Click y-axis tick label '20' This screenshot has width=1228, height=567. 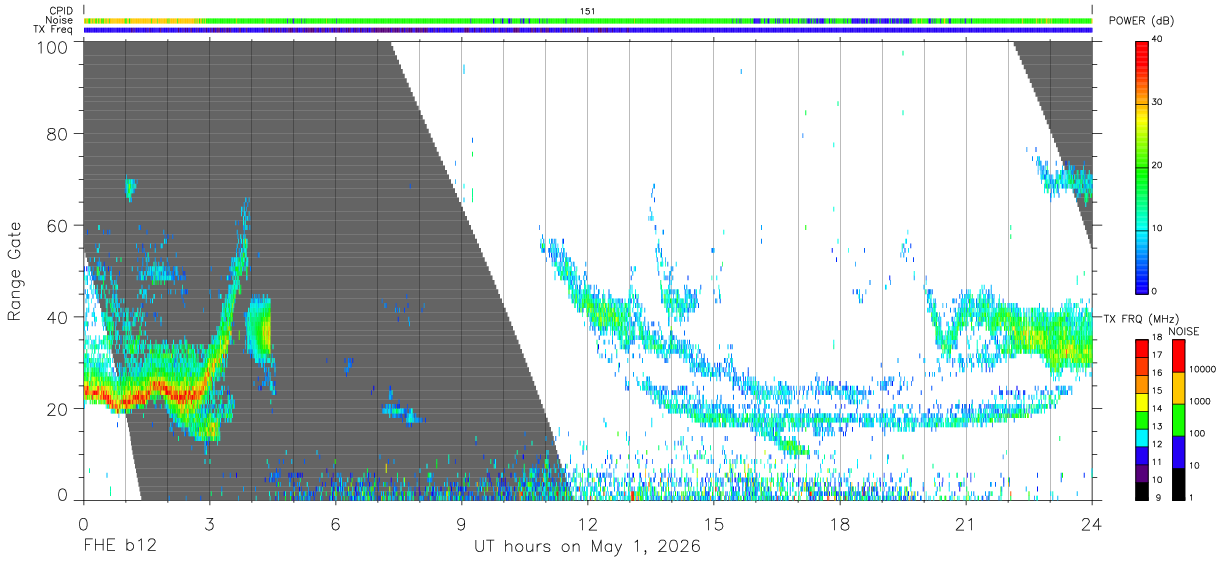[x=58, y=408]
